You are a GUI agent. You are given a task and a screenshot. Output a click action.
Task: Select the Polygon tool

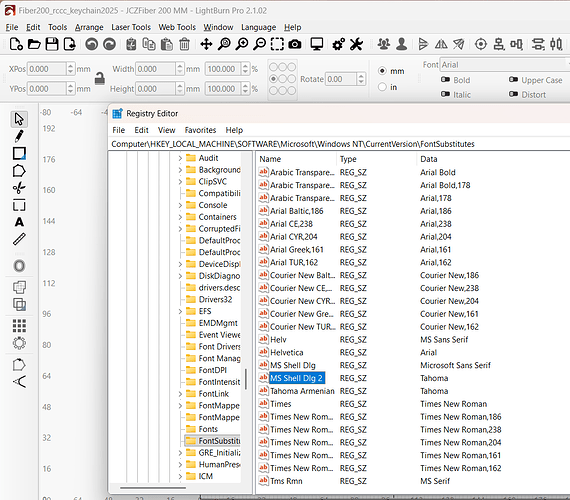pyautogui.click(x=19, y=171)
